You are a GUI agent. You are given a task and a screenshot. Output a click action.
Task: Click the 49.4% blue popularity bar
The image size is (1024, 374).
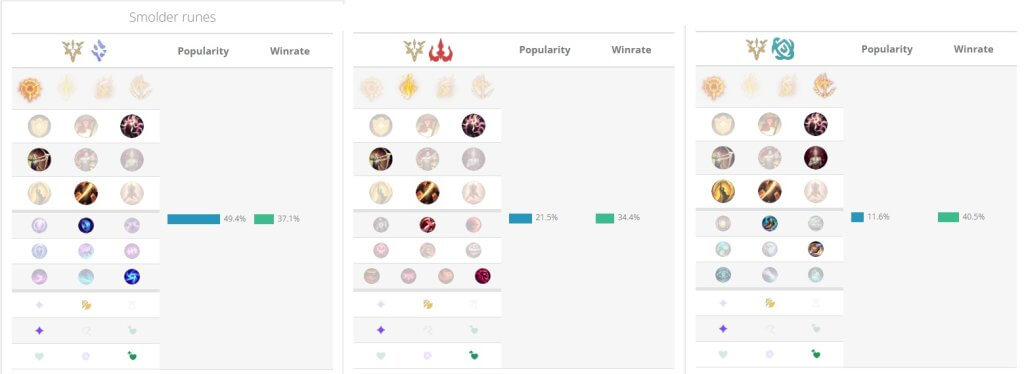[x=193, y=219]
